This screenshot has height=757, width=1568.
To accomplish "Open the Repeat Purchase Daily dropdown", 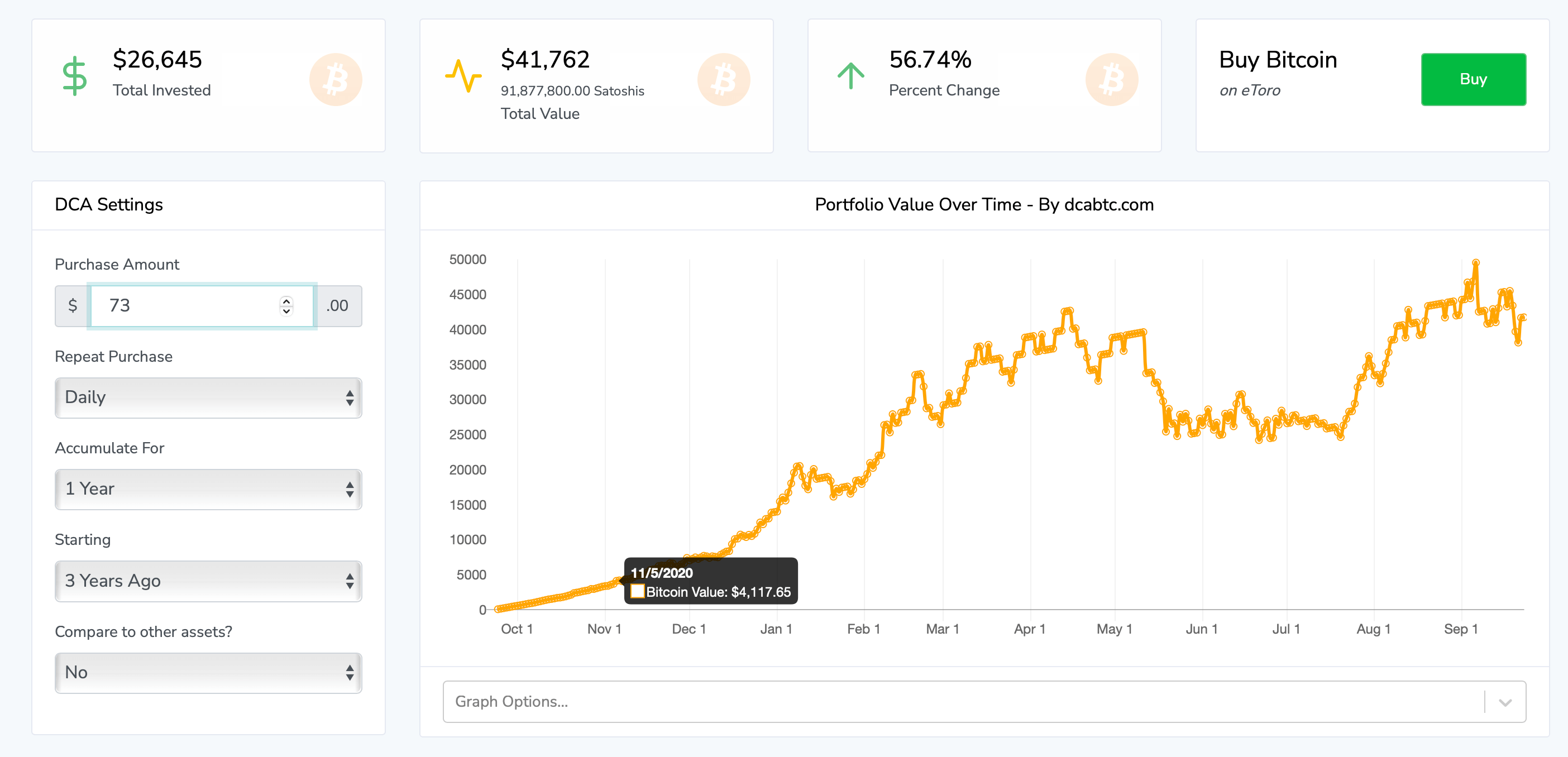I will click(x=208, y=398).
